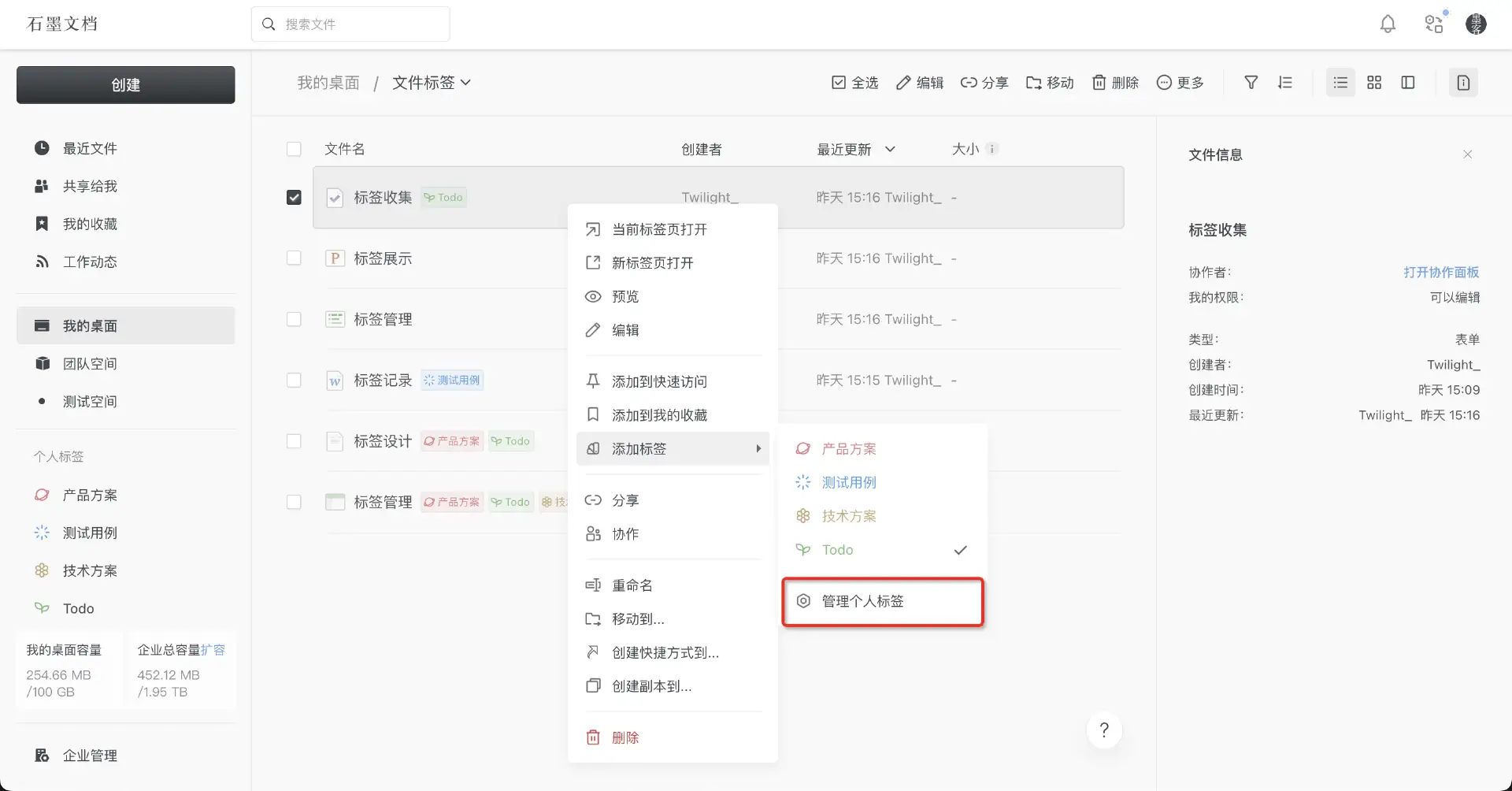Open 工作动态 feed

click(x=126, y=262)
